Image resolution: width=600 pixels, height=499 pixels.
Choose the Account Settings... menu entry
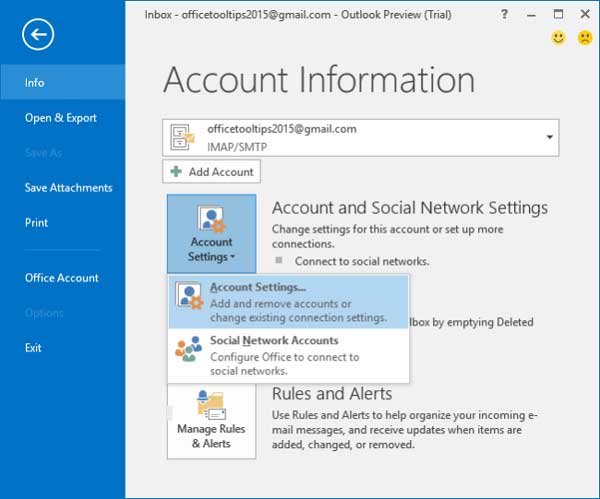[x=289, y=302]
